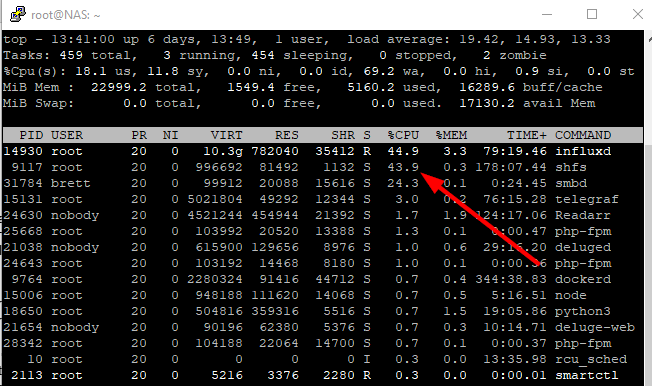Click the PuTTY icon in title bar
The width and height of the screenshot is (652, 386).
(x=17, y=15)
